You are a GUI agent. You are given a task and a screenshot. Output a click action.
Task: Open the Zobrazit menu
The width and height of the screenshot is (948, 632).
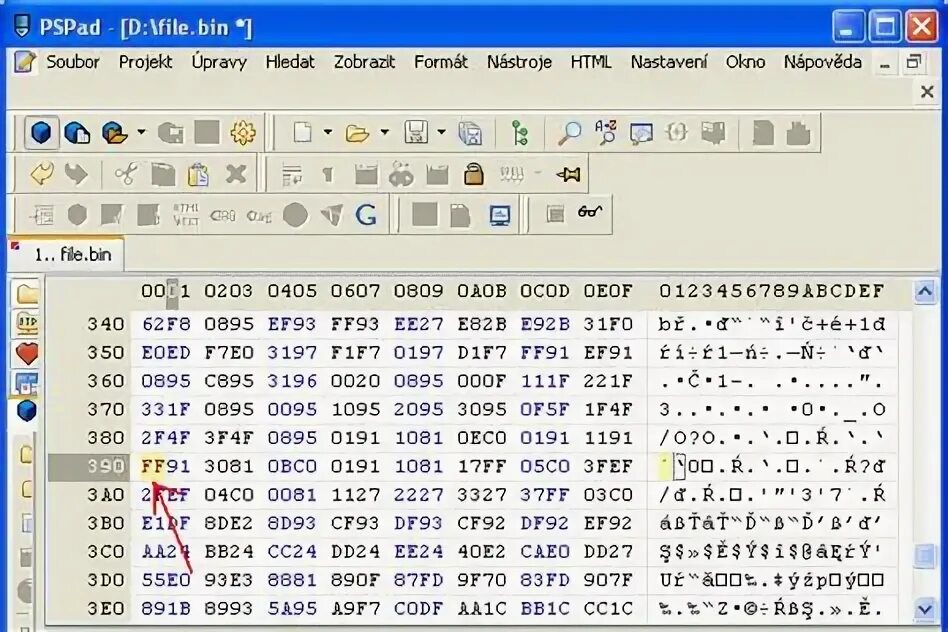[364, 62]
